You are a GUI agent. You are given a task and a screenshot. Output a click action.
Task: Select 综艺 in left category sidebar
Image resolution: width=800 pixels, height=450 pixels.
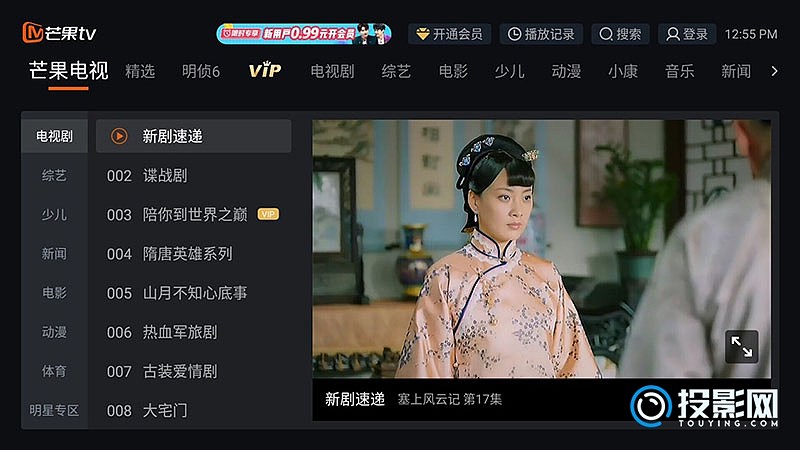[54, 176]
